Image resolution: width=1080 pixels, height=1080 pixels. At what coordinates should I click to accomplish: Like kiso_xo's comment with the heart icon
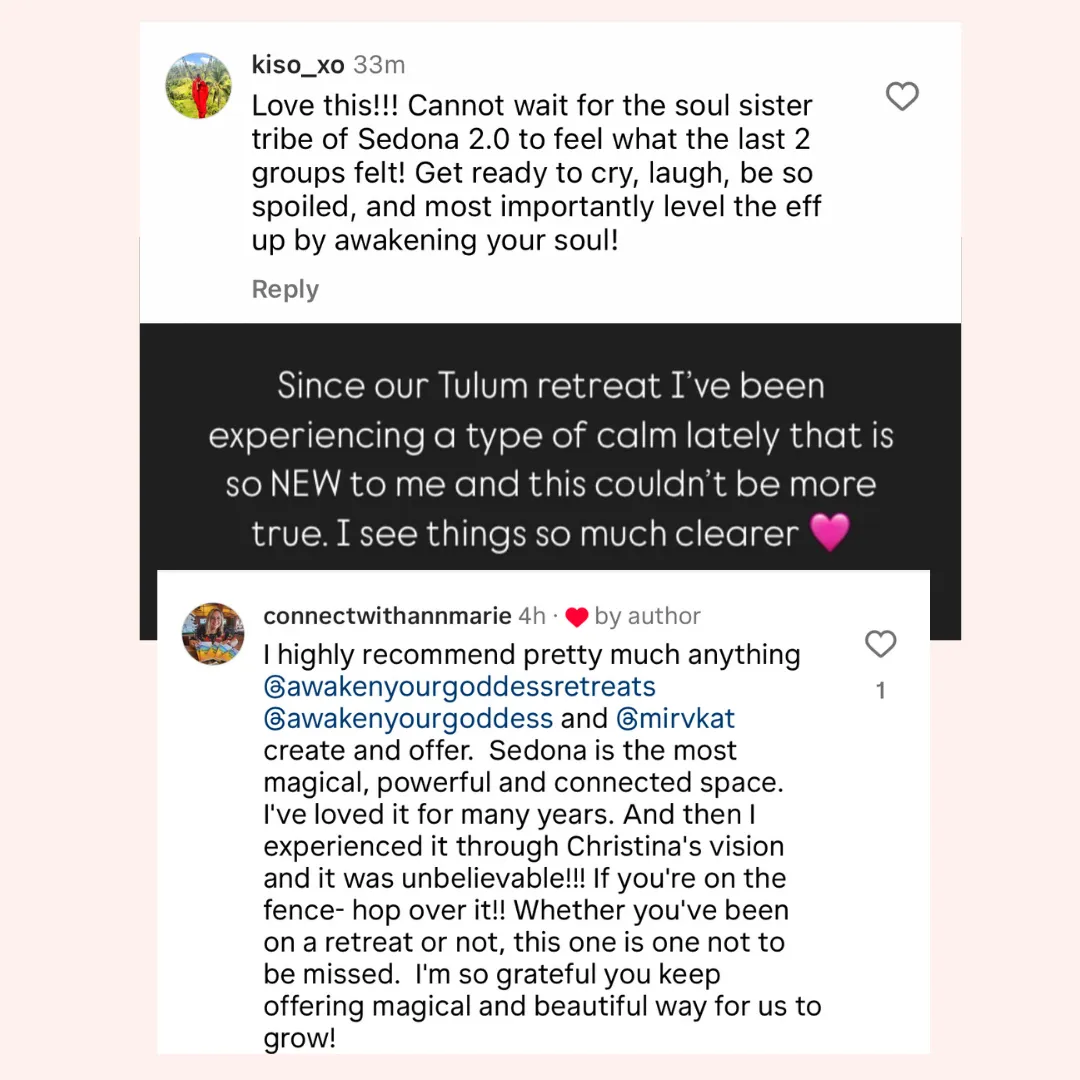click(x=902, y=96)
